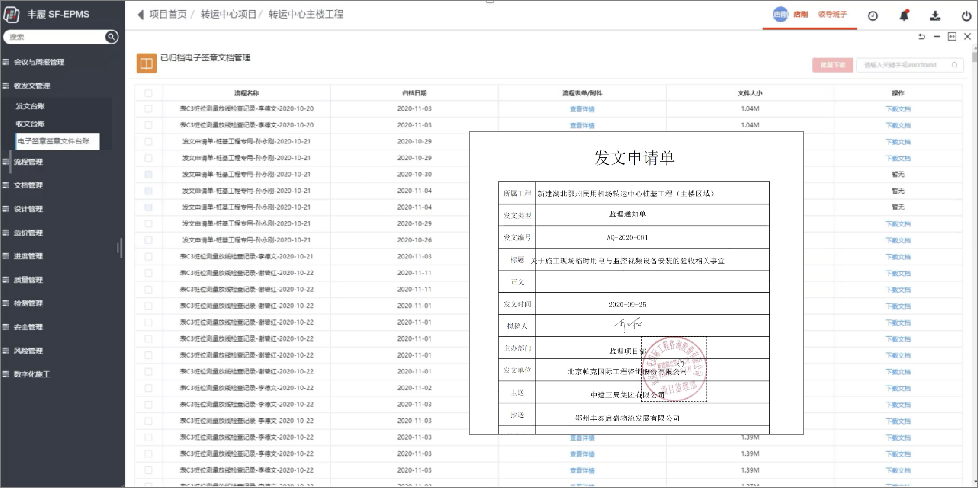978x489 pixels.
Task: Check the first table row's checkbox
Action: pos(148,108)
